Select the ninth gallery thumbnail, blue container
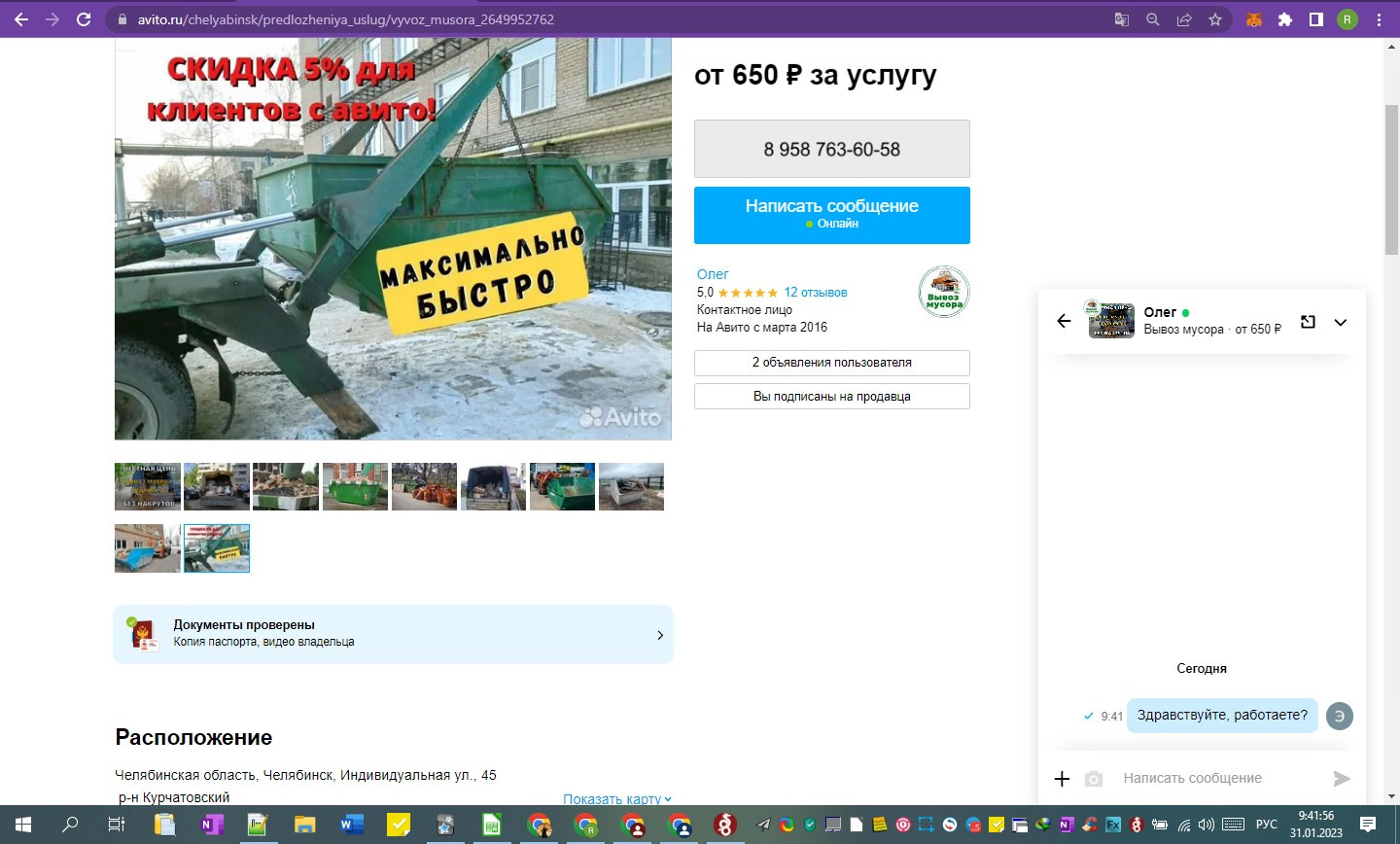1400x844 pixels. 148,548
